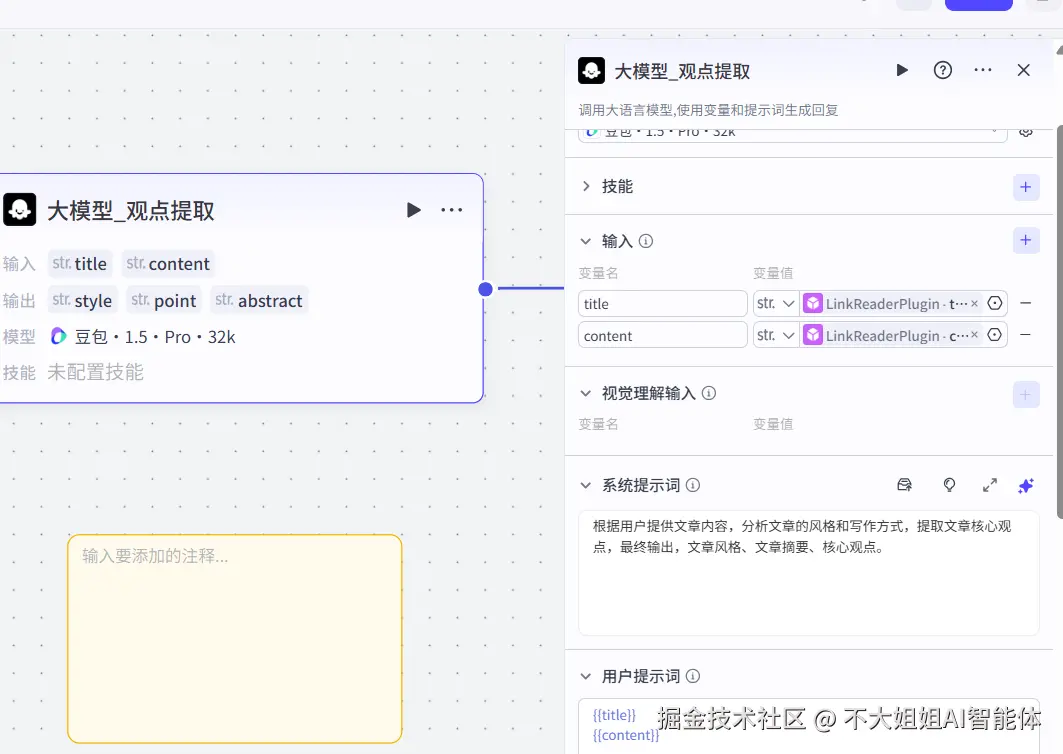Open model settings gear next to 豆包 model
This screenshot has width=1063, height=754.
(x=1026, y=131)
